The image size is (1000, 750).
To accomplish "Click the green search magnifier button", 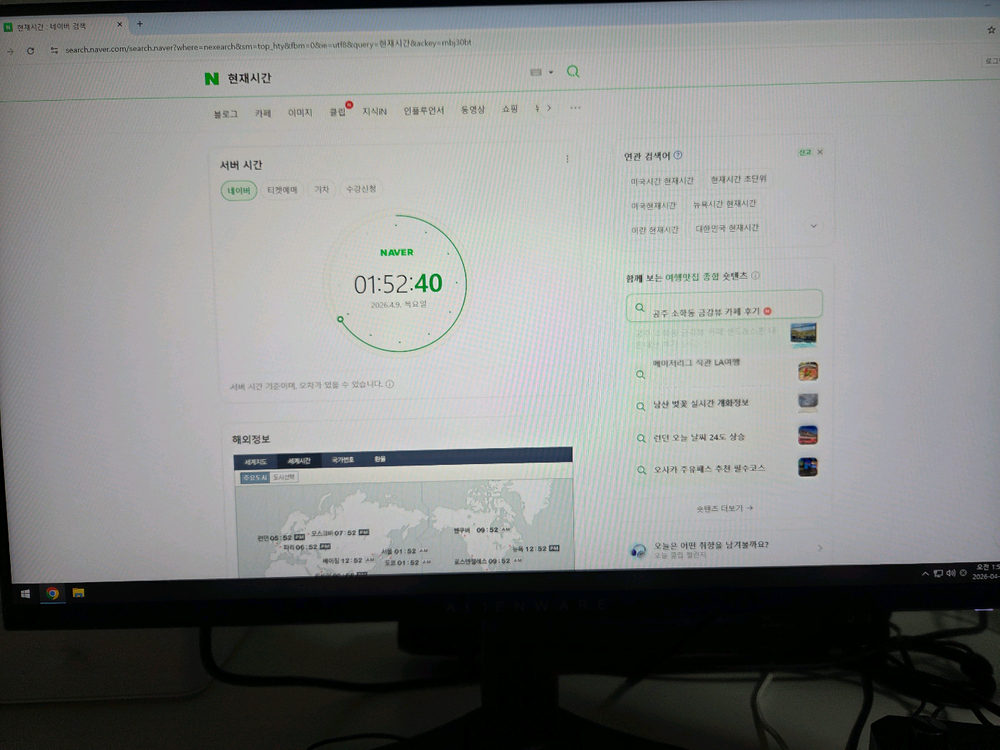I will click(x=573, y=73).
